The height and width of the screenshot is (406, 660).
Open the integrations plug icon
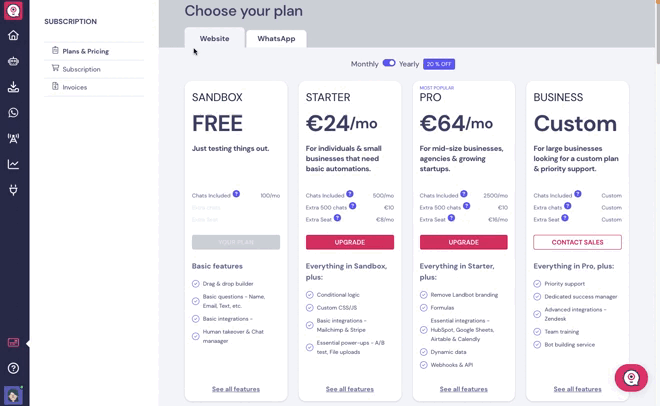coord(13,190)
